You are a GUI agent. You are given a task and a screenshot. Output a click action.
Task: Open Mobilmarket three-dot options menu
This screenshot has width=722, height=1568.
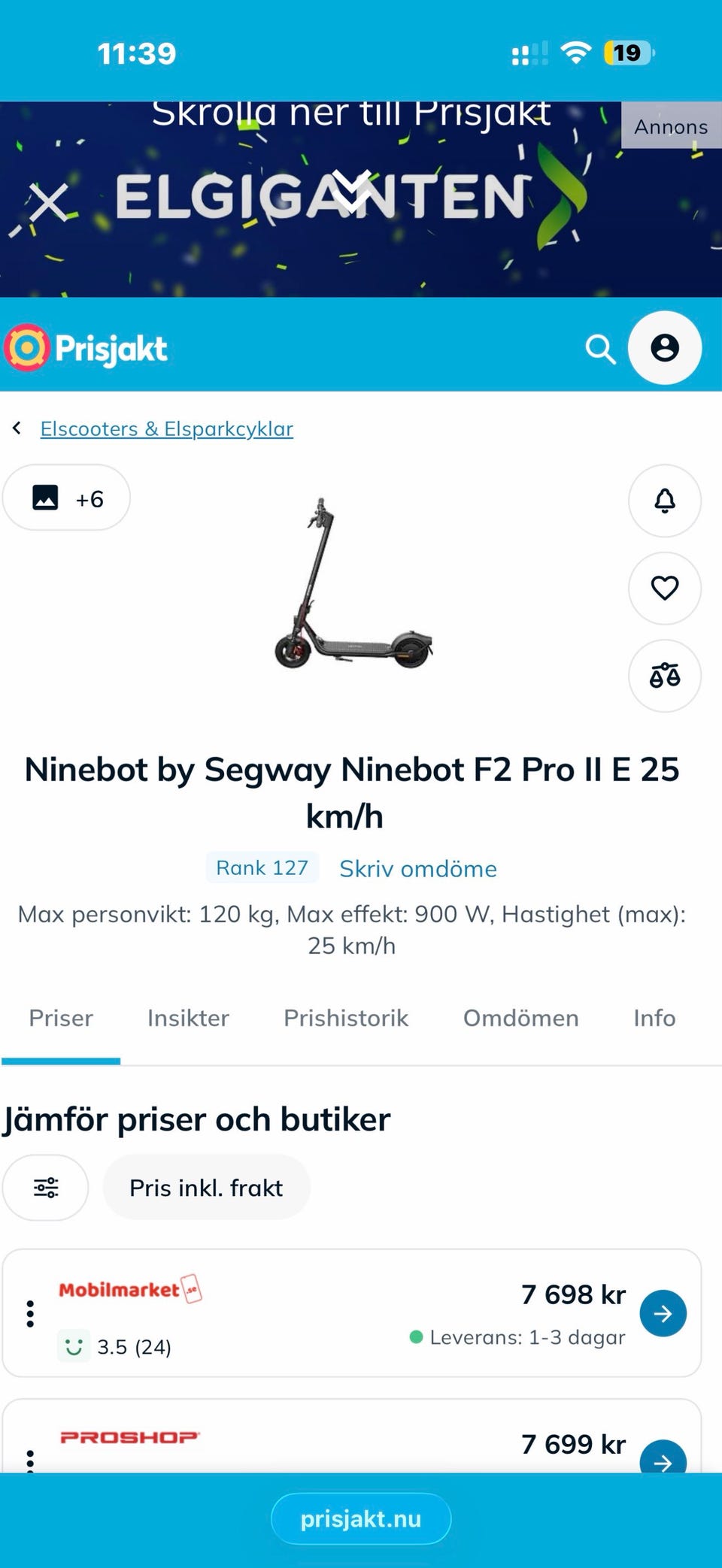[30, 1313]
